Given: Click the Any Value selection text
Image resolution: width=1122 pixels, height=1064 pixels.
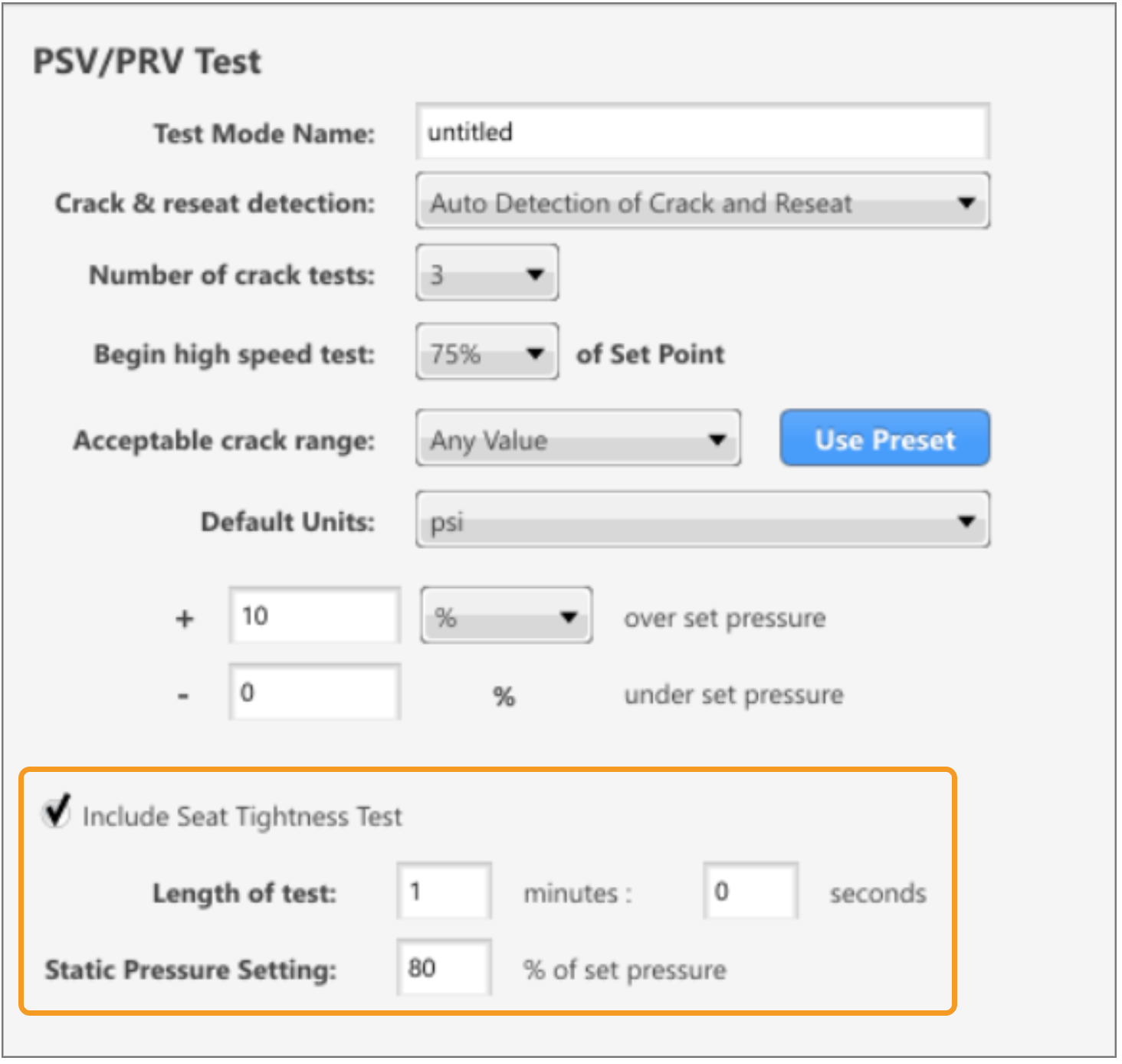Looking at the screenshot, I should (x=489, y=441).
